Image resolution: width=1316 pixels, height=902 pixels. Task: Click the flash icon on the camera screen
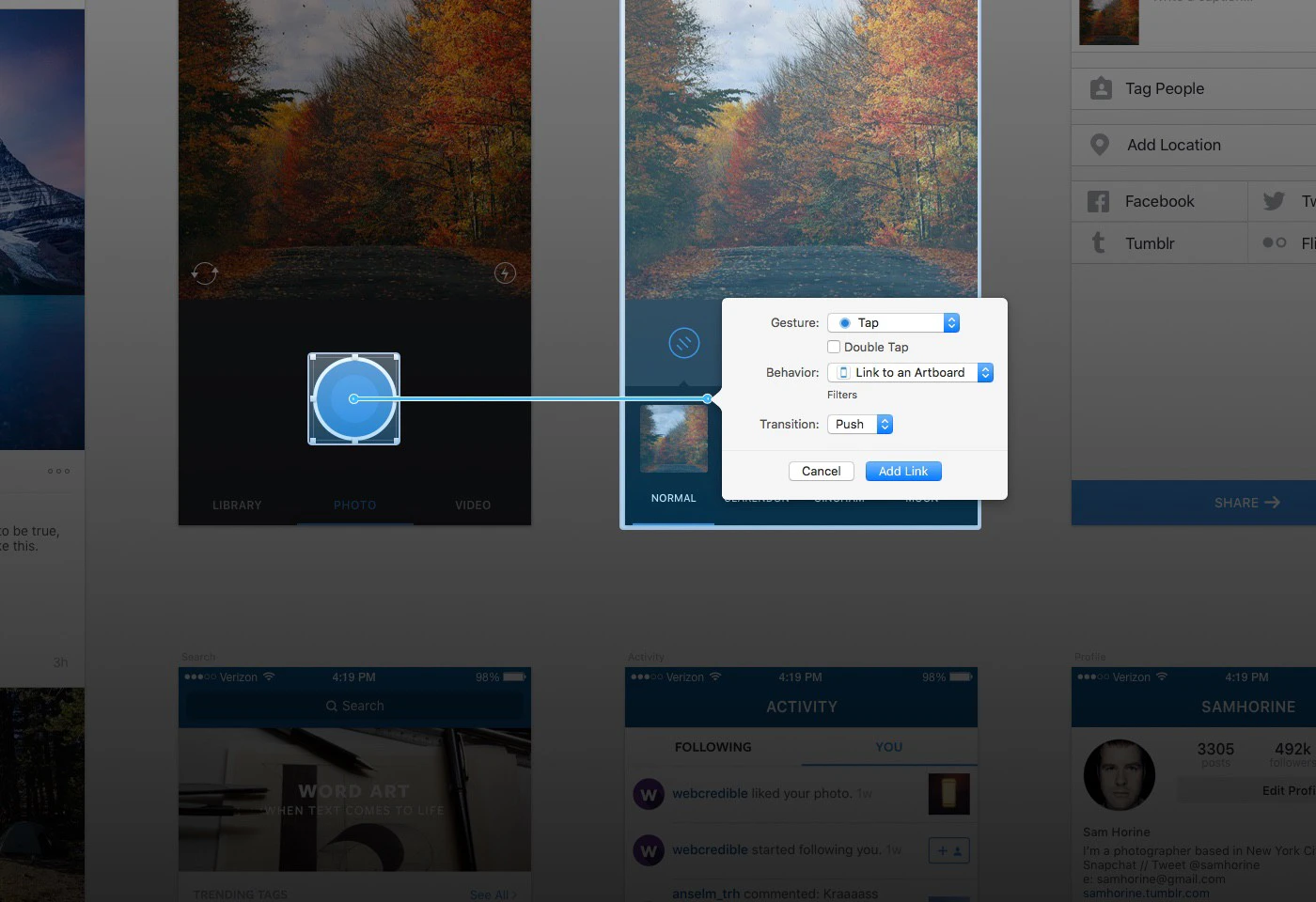tap(505, 272)
